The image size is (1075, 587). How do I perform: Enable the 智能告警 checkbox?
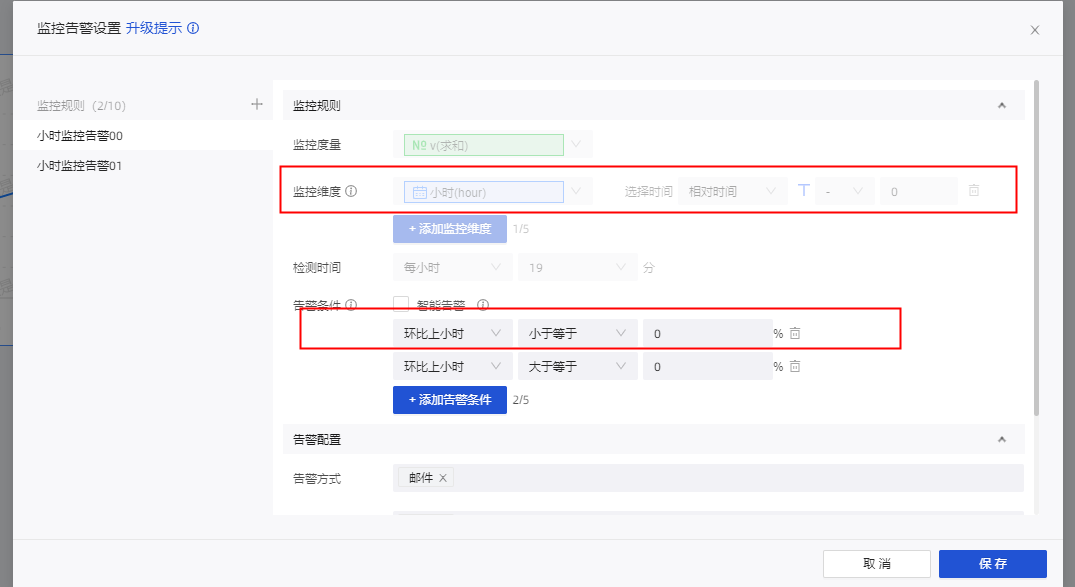coord(401,305)
